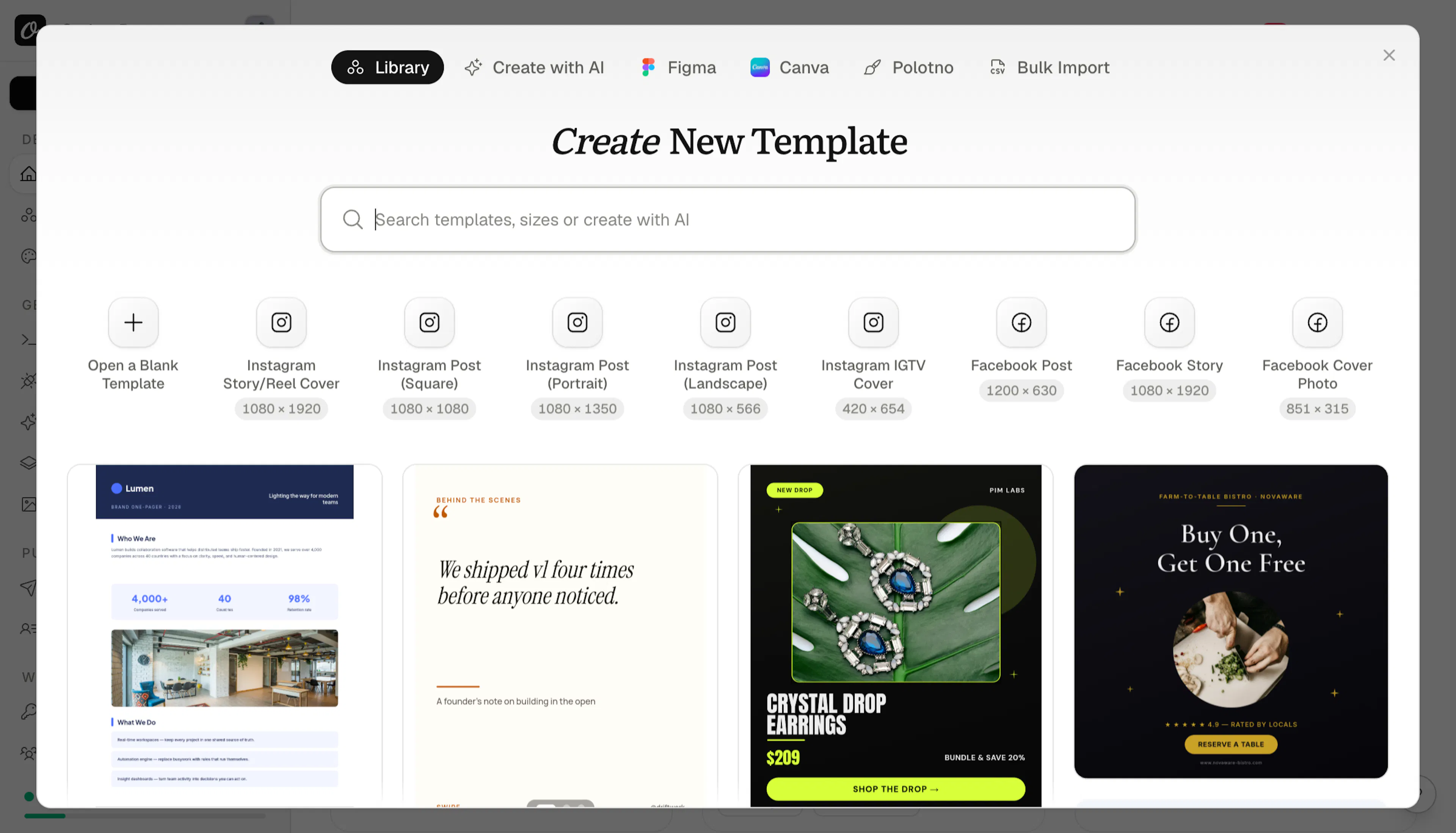Focus the template search field

(728, 220)
